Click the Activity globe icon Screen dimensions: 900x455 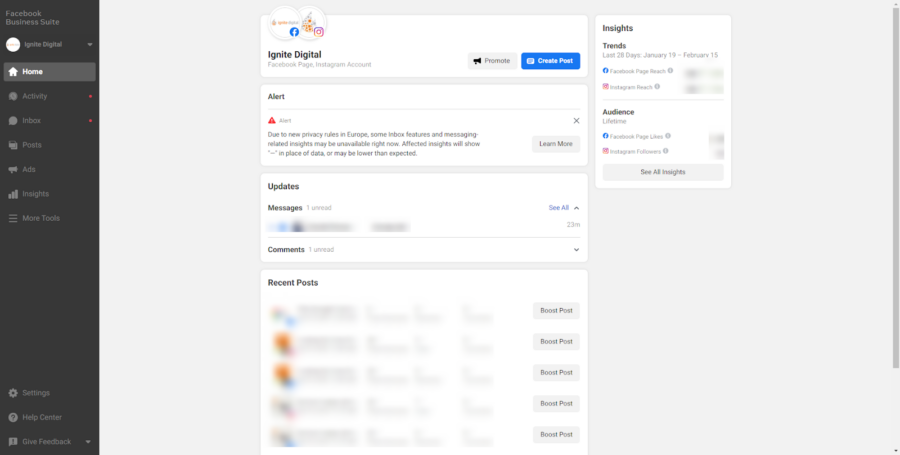click(x=13, y=96)
